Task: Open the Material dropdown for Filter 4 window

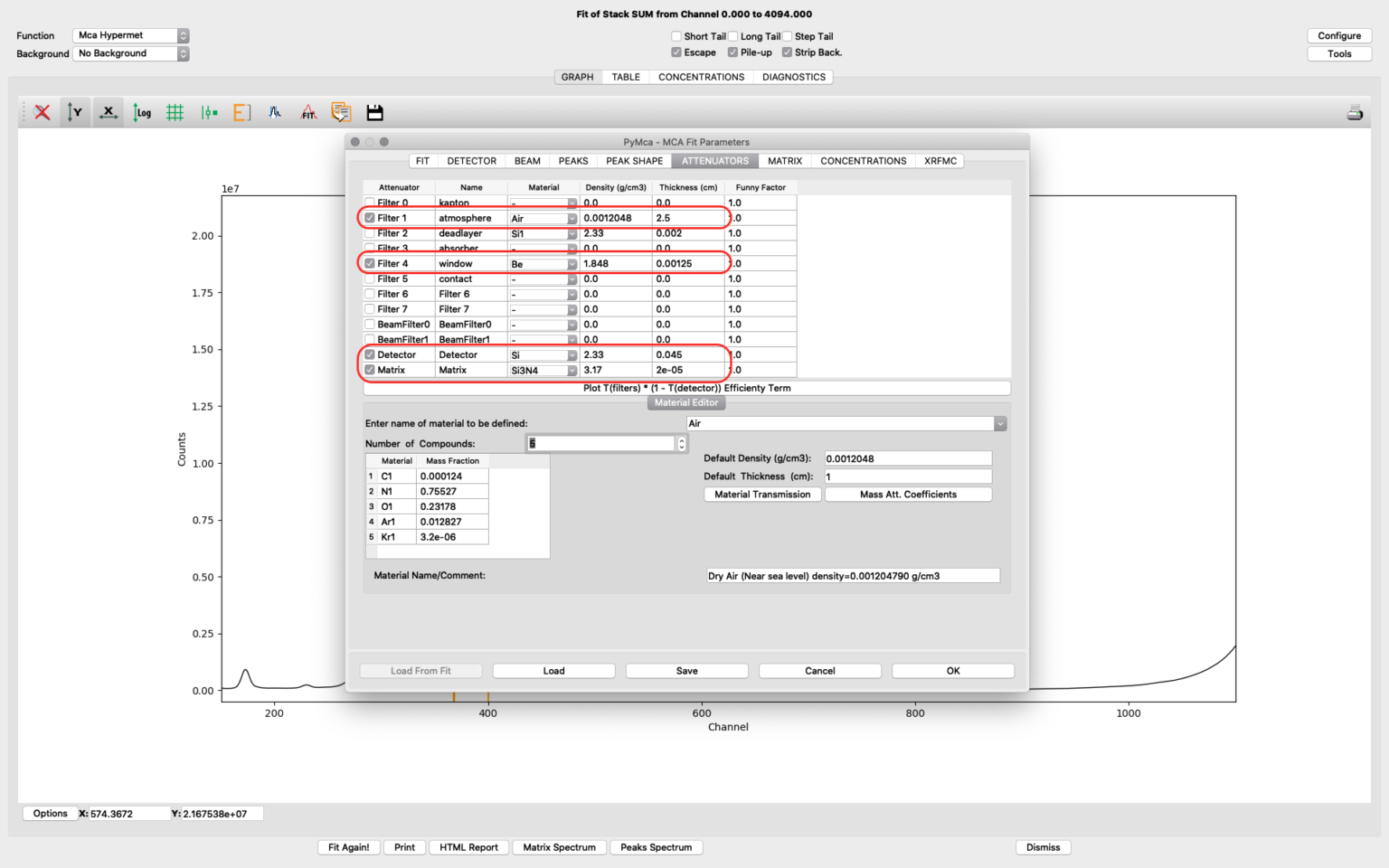Action: pyautogui.click(x=572, y=263)
